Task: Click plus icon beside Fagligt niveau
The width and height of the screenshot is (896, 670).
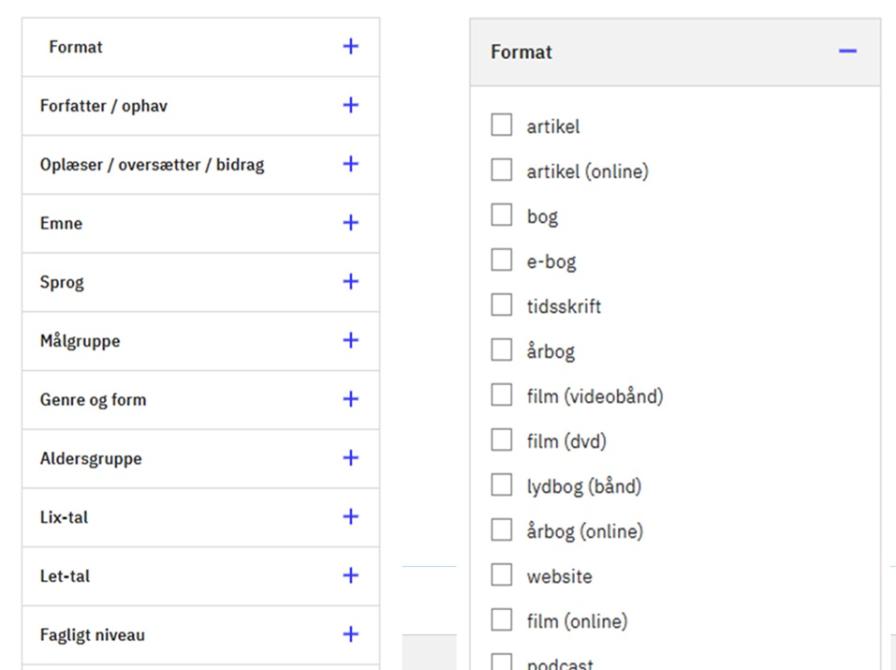Action: 350,634
